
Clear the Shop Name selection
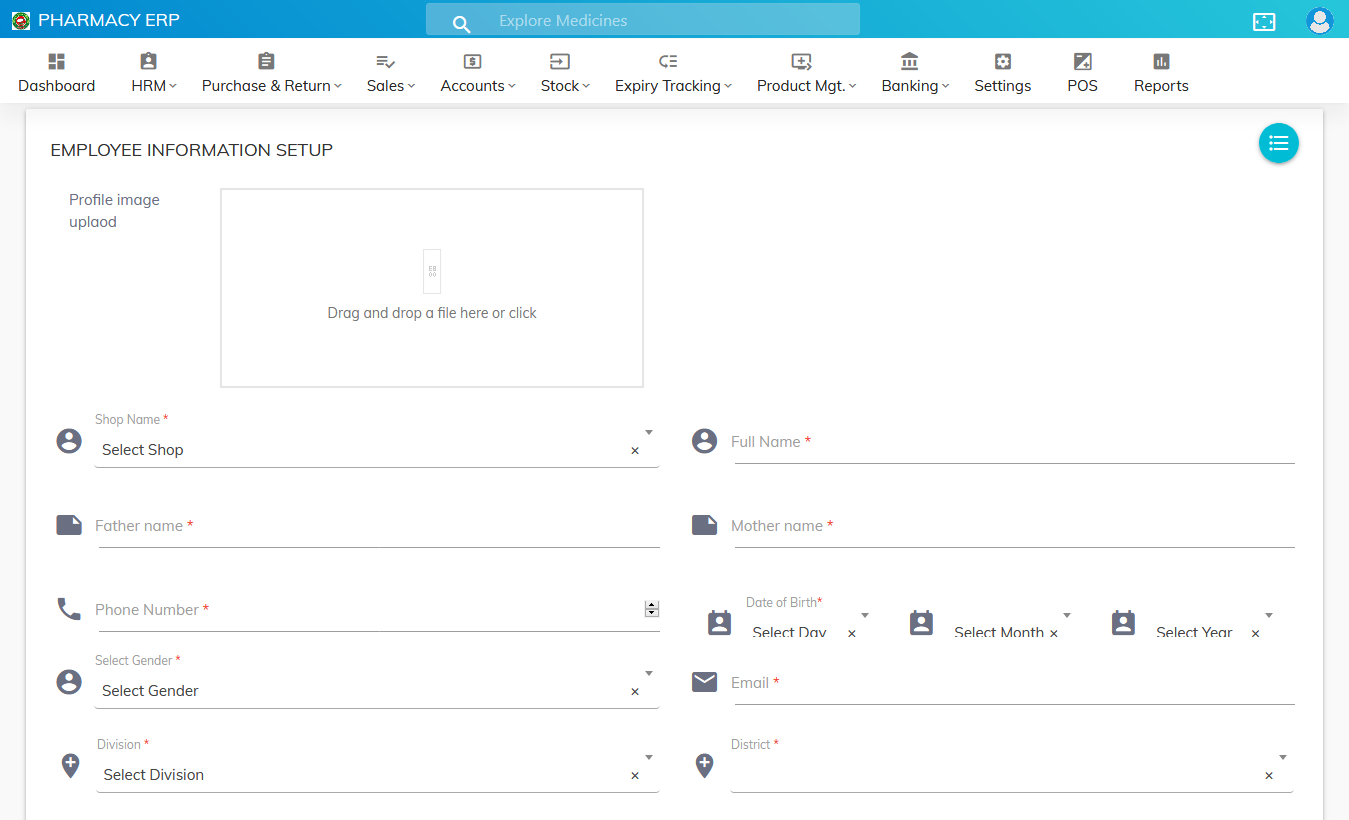pos(635,451)
